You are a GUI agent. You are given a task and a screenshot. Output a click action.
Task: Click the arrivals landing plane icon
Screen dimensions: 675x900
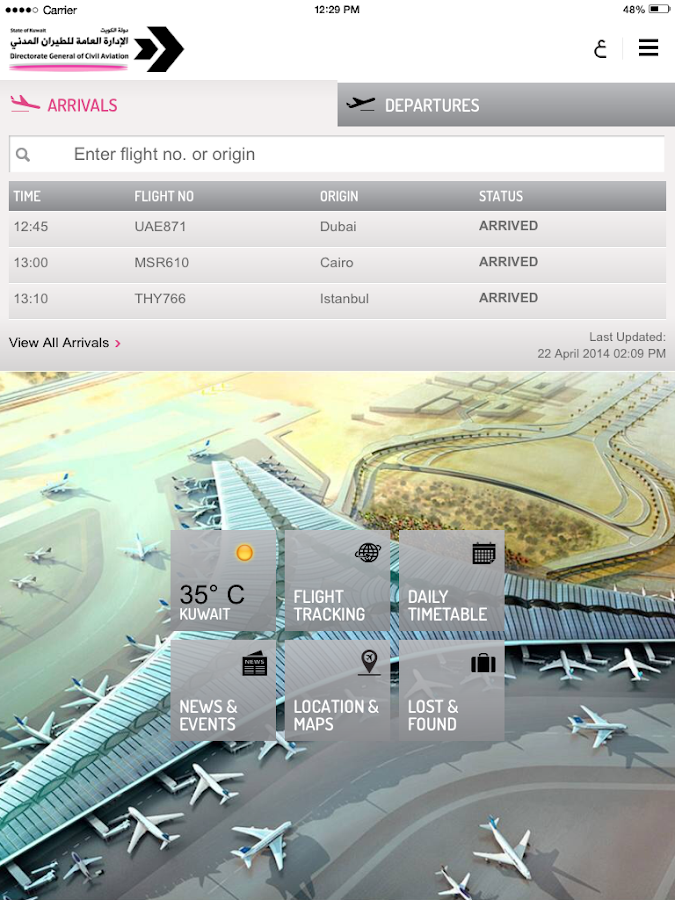pyautogui.click(x=25, y=104)
